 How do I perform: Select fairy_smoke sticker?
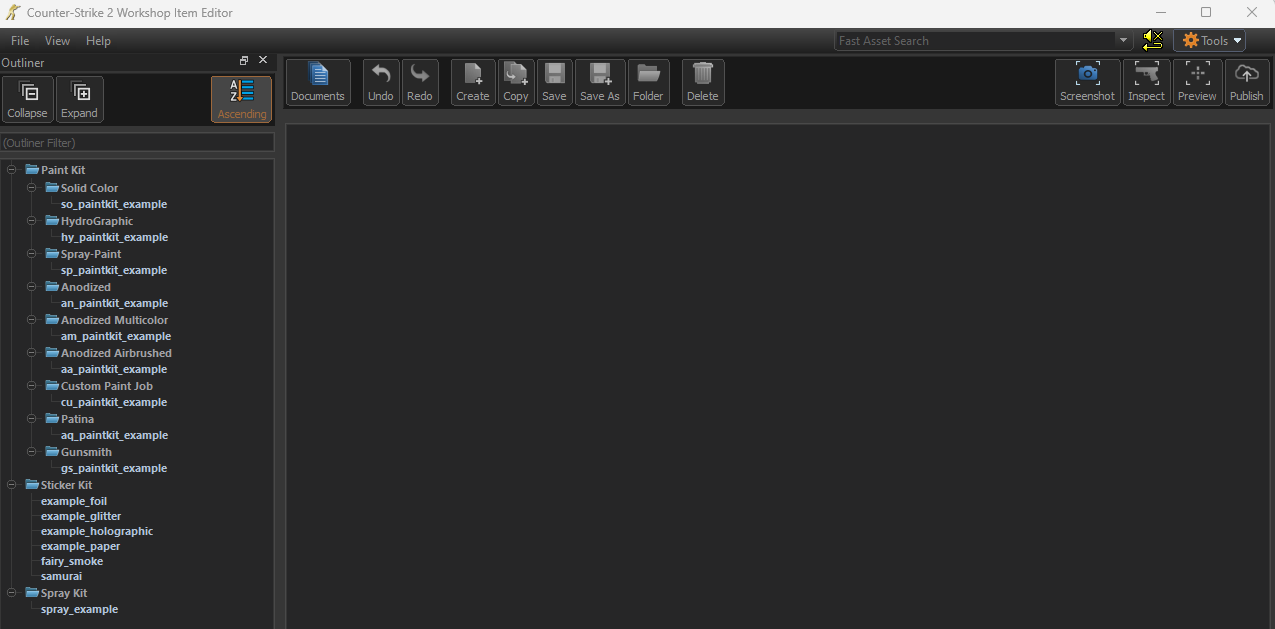(72, 561)
